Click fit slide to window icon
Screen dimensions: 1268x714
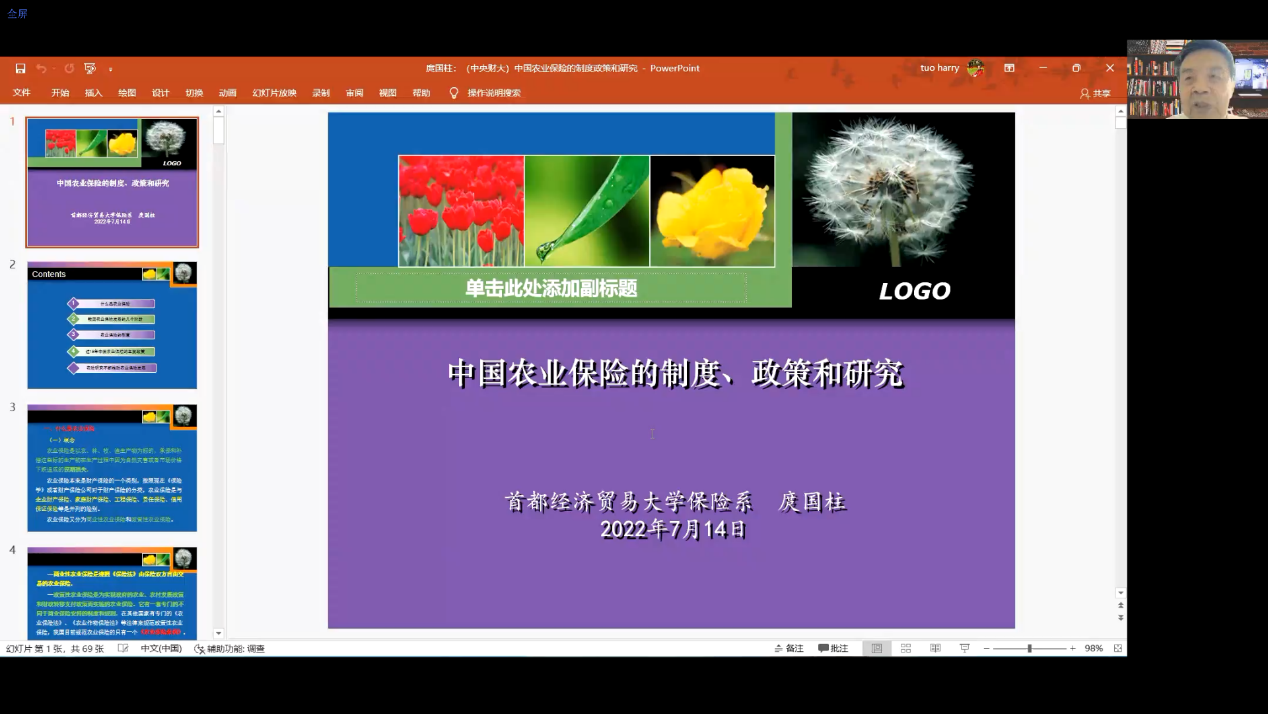[x=1118, y=648]
